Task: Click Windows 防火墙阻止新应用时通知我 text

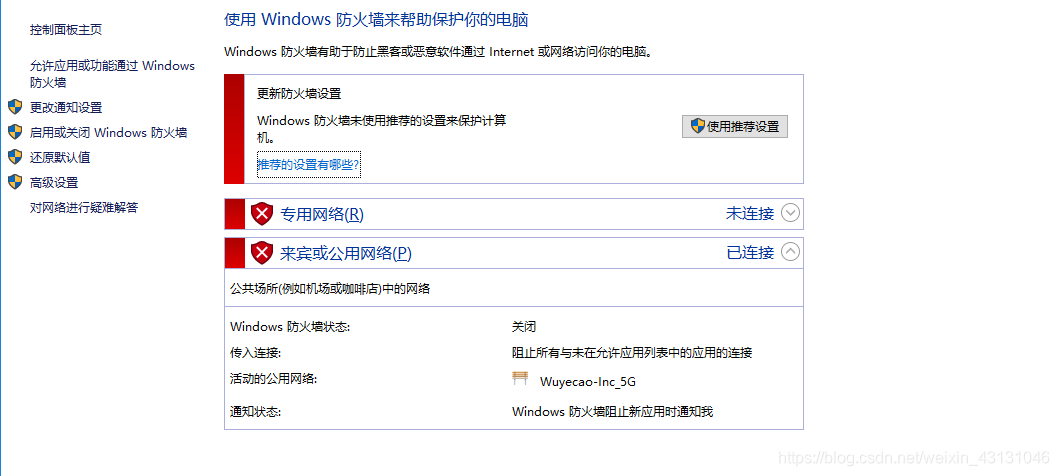Action: 613,411
